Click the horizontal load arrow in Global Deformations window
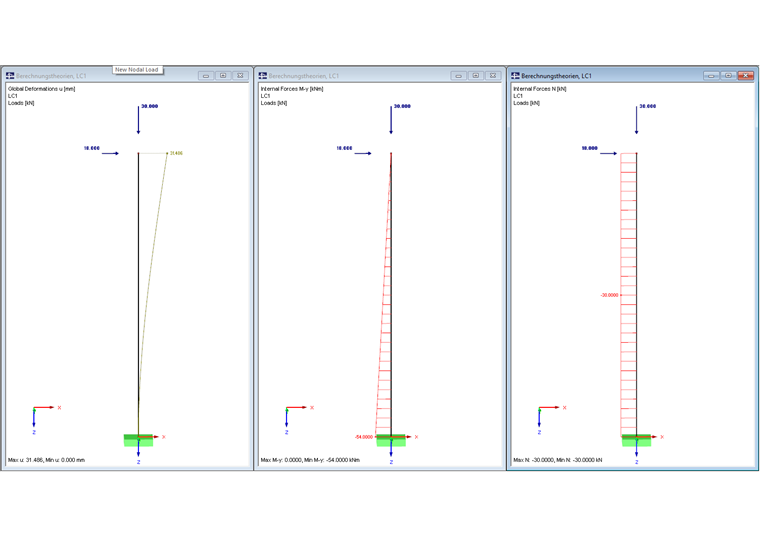760x538 pixels. [110, 154]
